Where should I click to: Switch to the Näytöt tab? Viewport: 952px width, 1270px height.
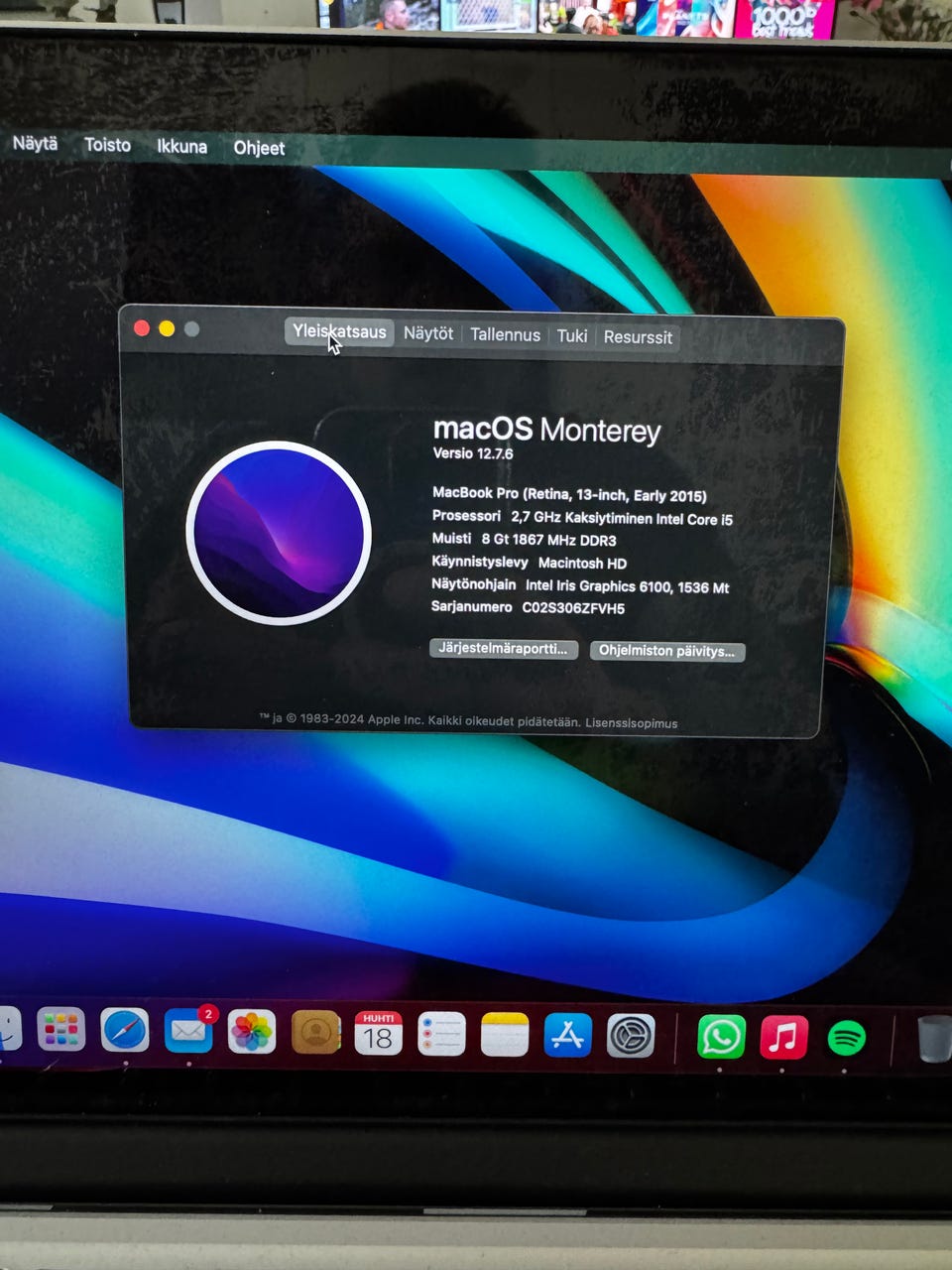[x=428, y=333]
